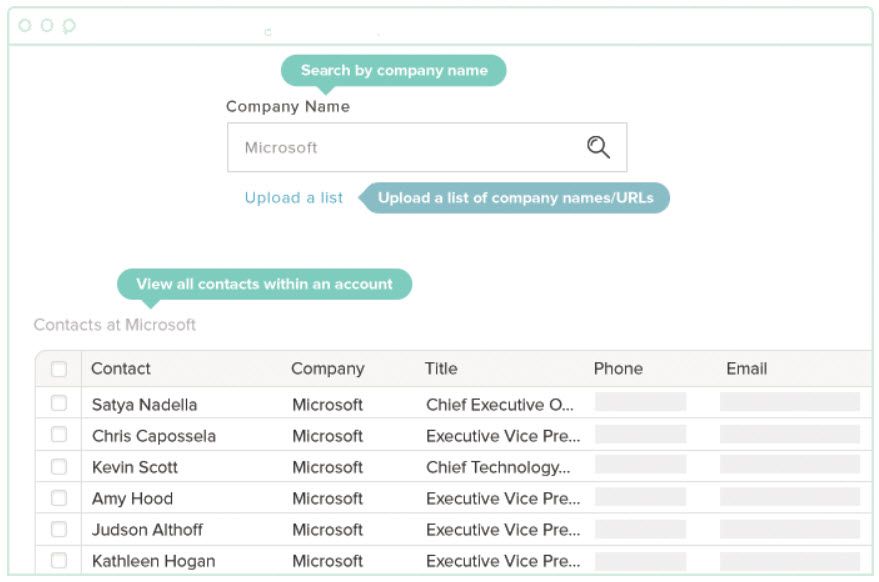Click the Upload a list link
879x582 pixels.
293,198
